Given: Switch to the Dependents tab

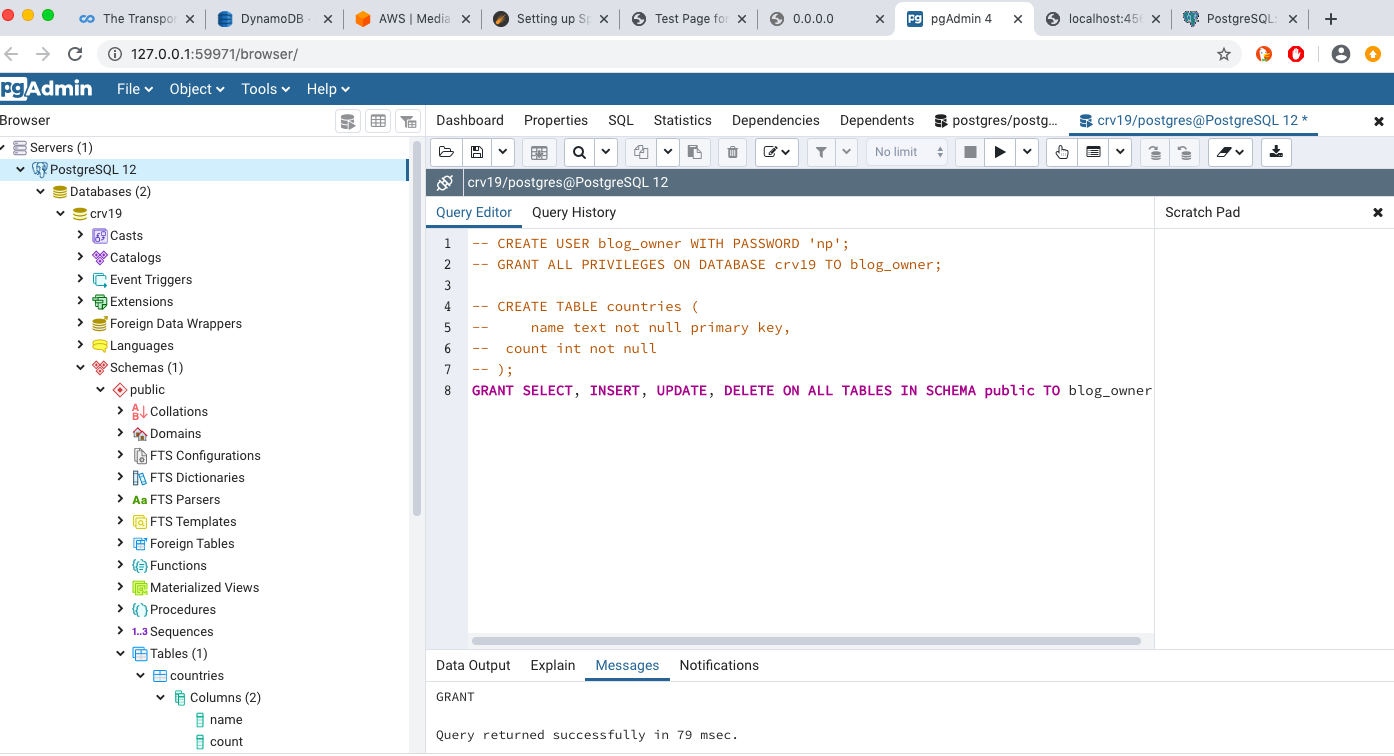Looking at the screenshot, I should [877, 120].
